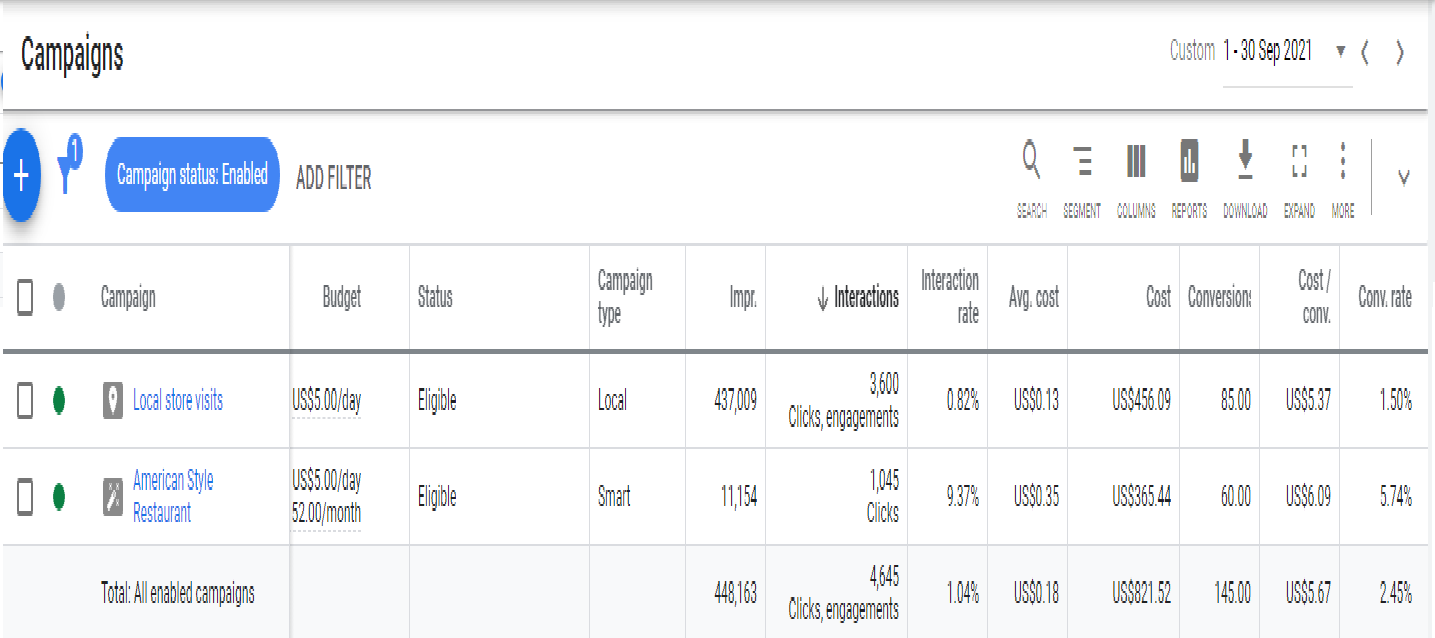This screenshot has height=638, width=1435.
Task: Open the Reports icon
Action: click(1189, 161)
